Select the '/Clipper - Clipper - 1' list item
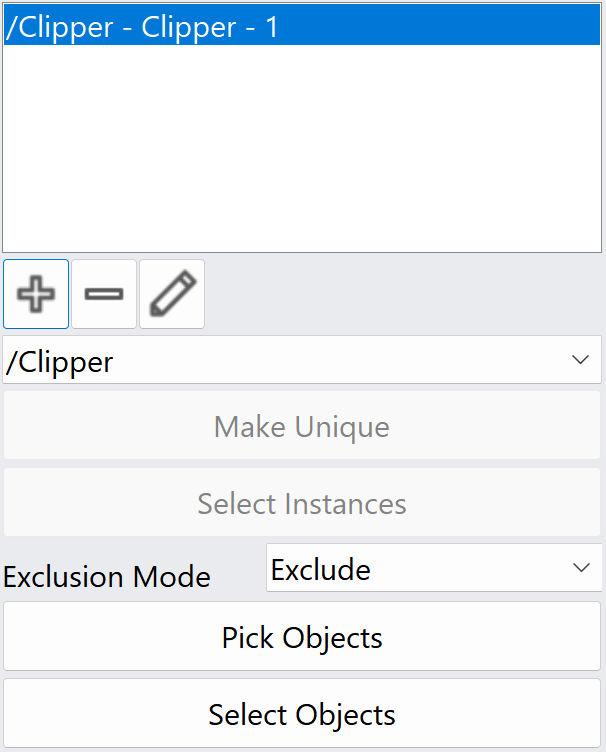The height and width of the screenshot is (752, 606). click(302, 26)
